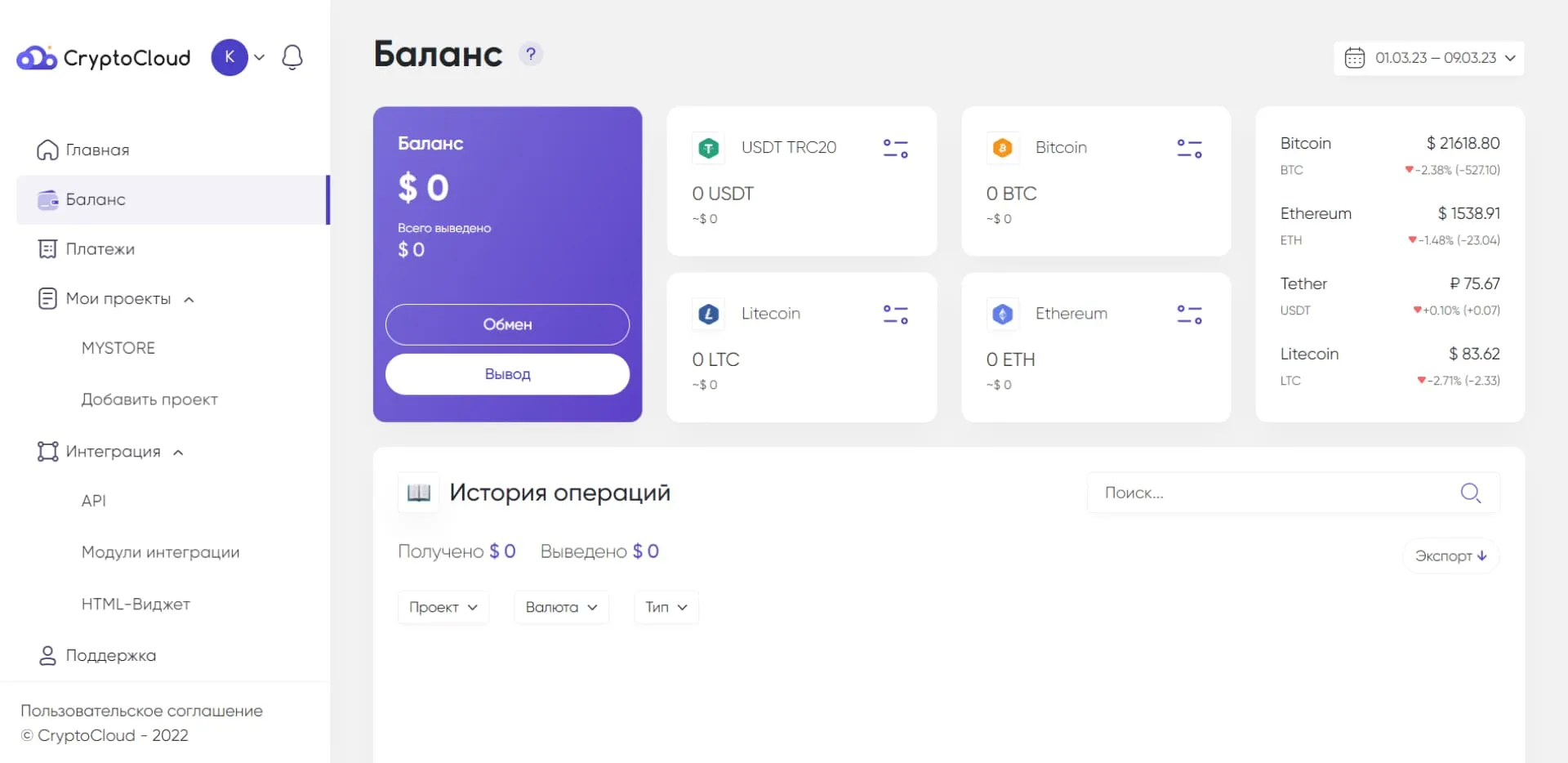Open settings icon on Litecoin wallet card

tap(895, 314)
